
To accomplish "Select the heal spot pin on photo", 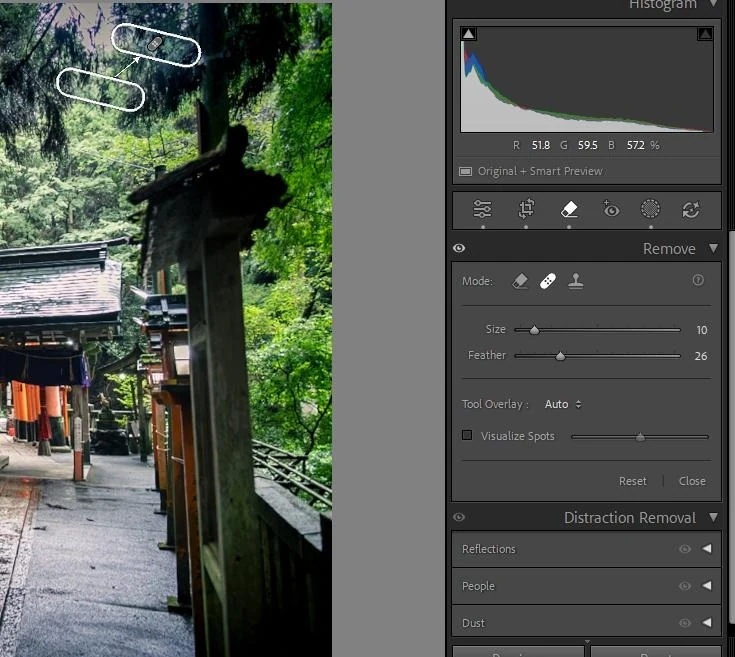I will tap(155, 44).
